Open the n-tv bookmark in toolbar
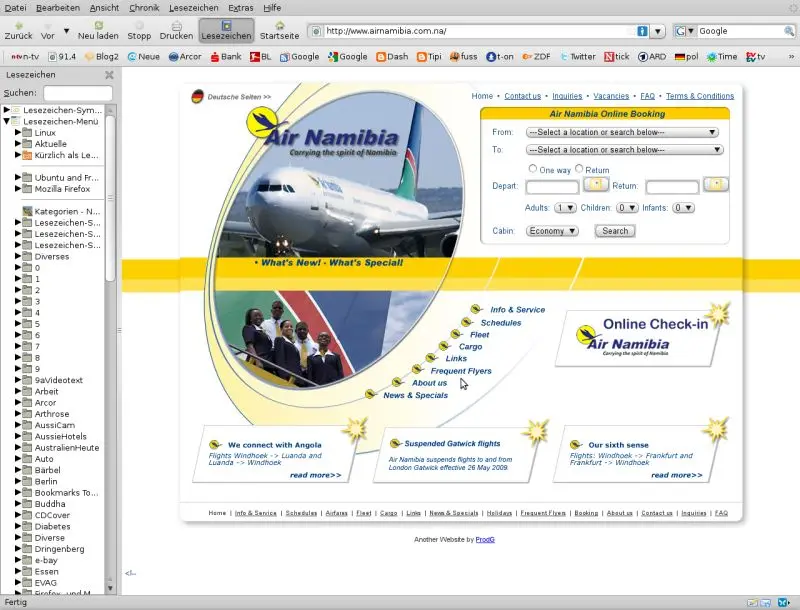The width and height of the screenshot is (800, 610). click(25, 57)
